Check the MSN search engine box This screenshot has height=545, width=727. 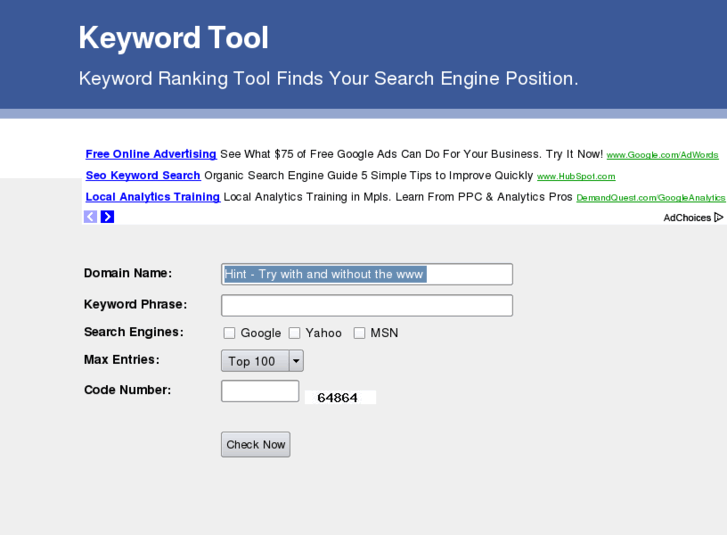coord(359,333)
